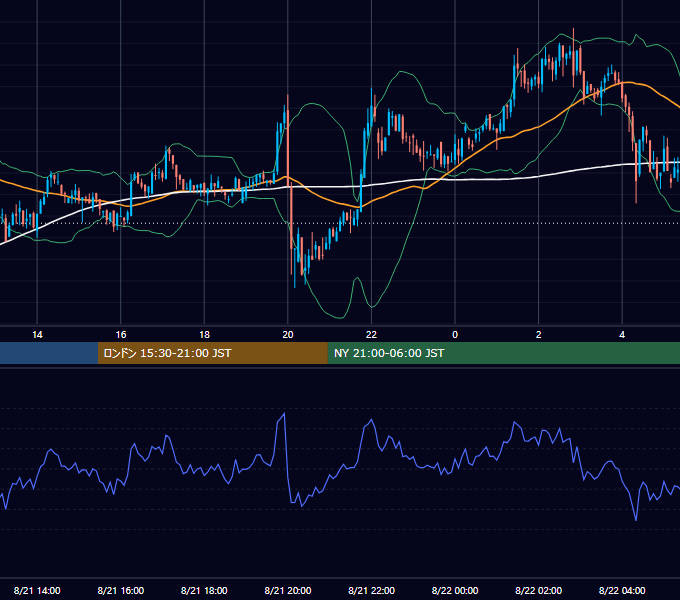Click the 8/22 00:00 date label
Screen dimensions: 680x600
click(x=455, y=590)
